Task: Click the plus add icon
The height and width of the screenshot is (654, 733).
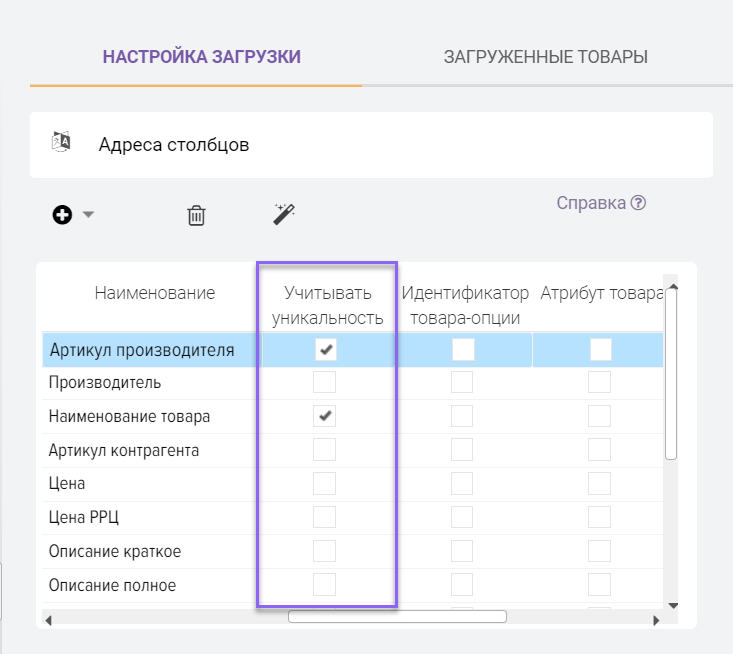Action: pos(62,214)
